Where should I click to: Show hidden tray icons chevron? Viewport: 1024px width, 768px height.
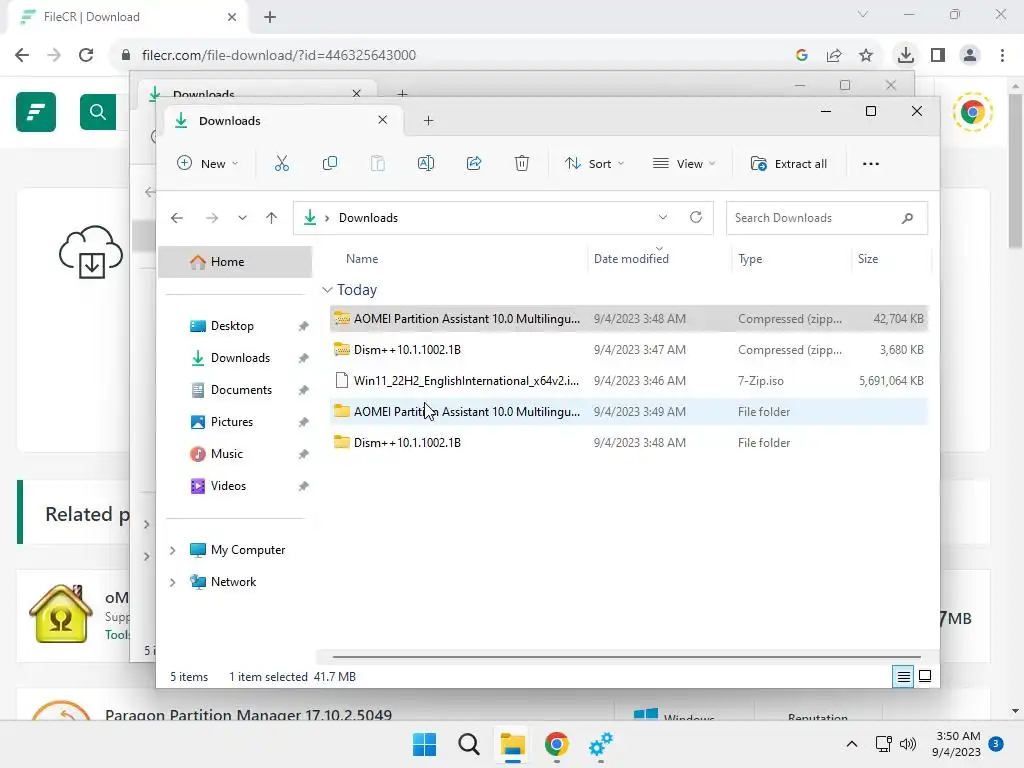coord(852,744)
